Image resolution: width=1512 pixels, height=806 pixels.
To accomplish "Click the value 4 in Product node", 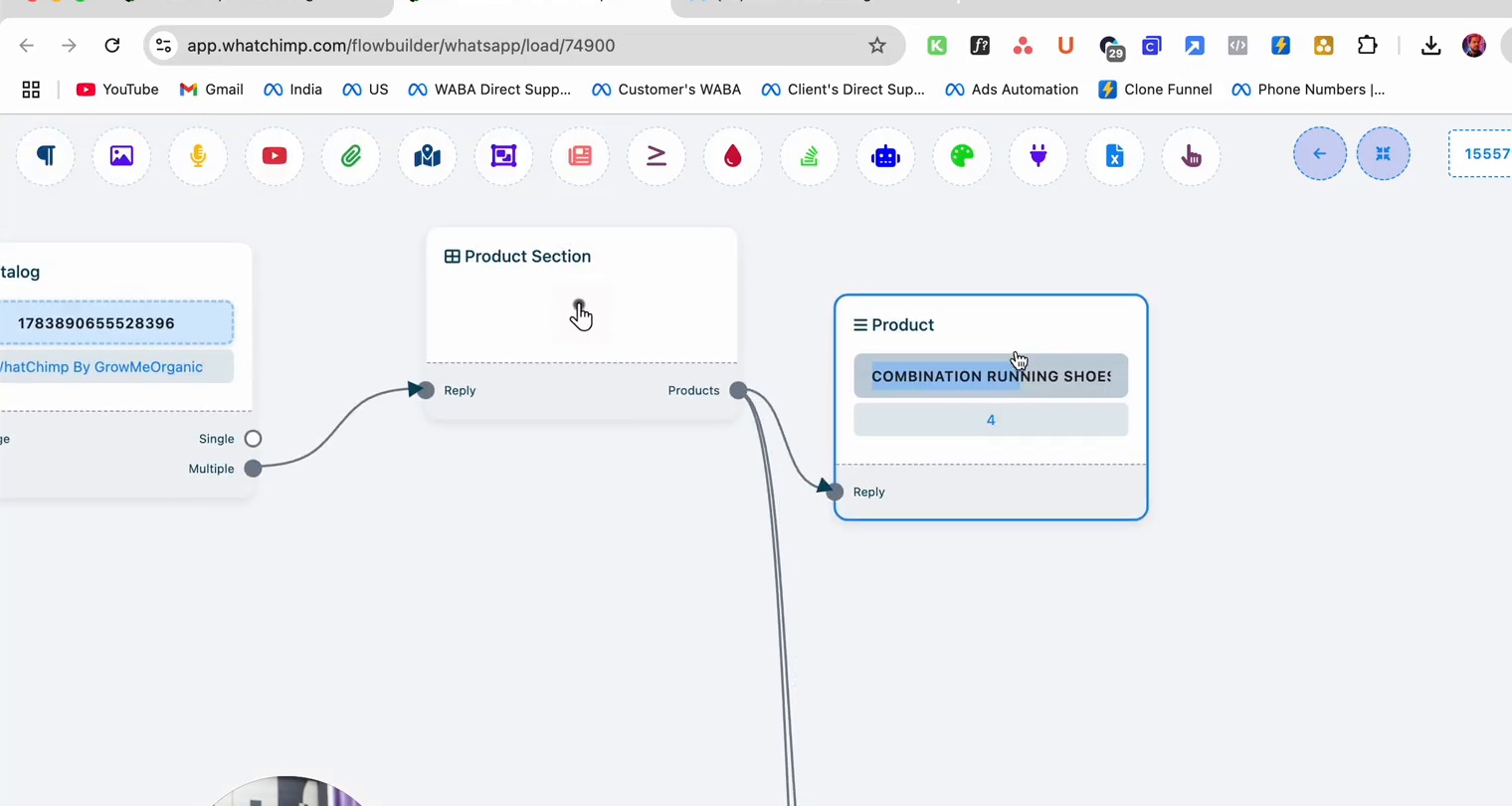I will 991,420.
